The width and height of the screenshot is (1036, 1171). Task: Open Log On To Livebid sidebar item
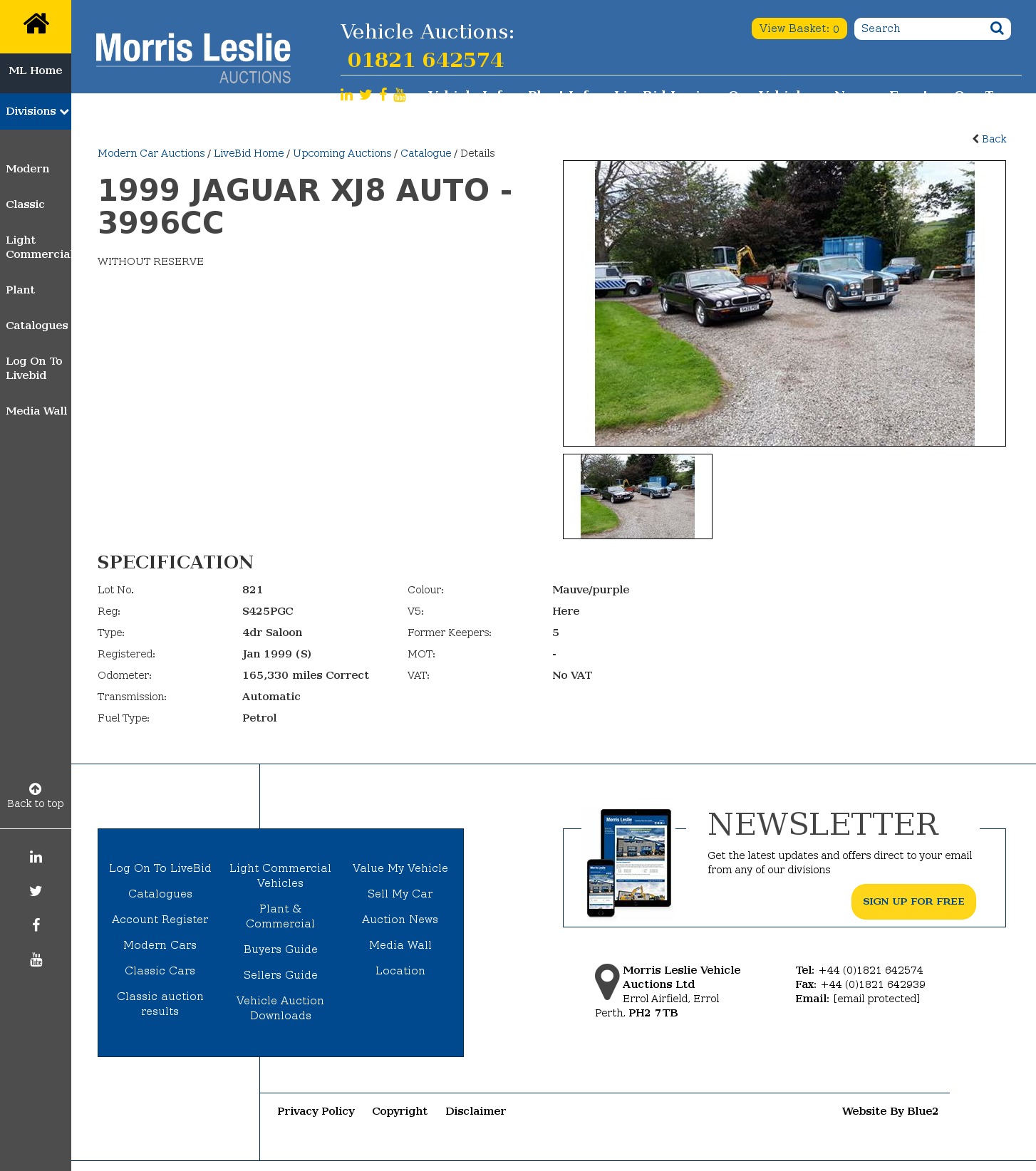[x=34, y=368]
